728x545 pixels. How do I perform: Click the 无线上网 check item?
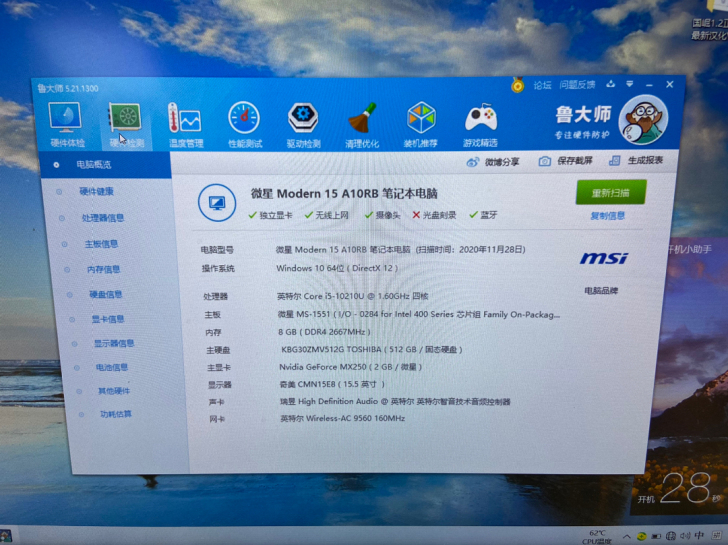[327, 215]
